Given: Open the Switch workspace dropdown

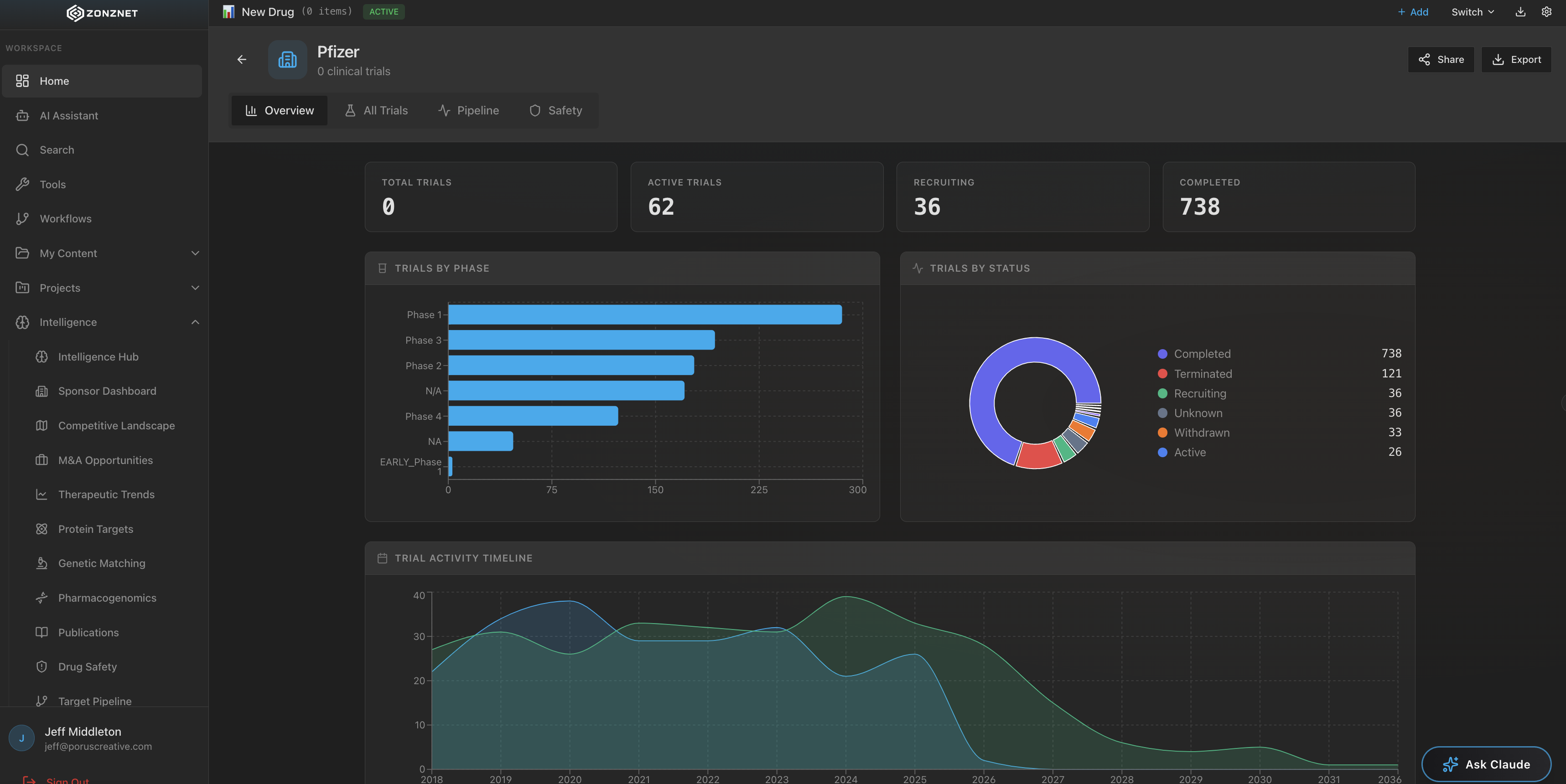Looking at the screenshot, I should 1472,11.
